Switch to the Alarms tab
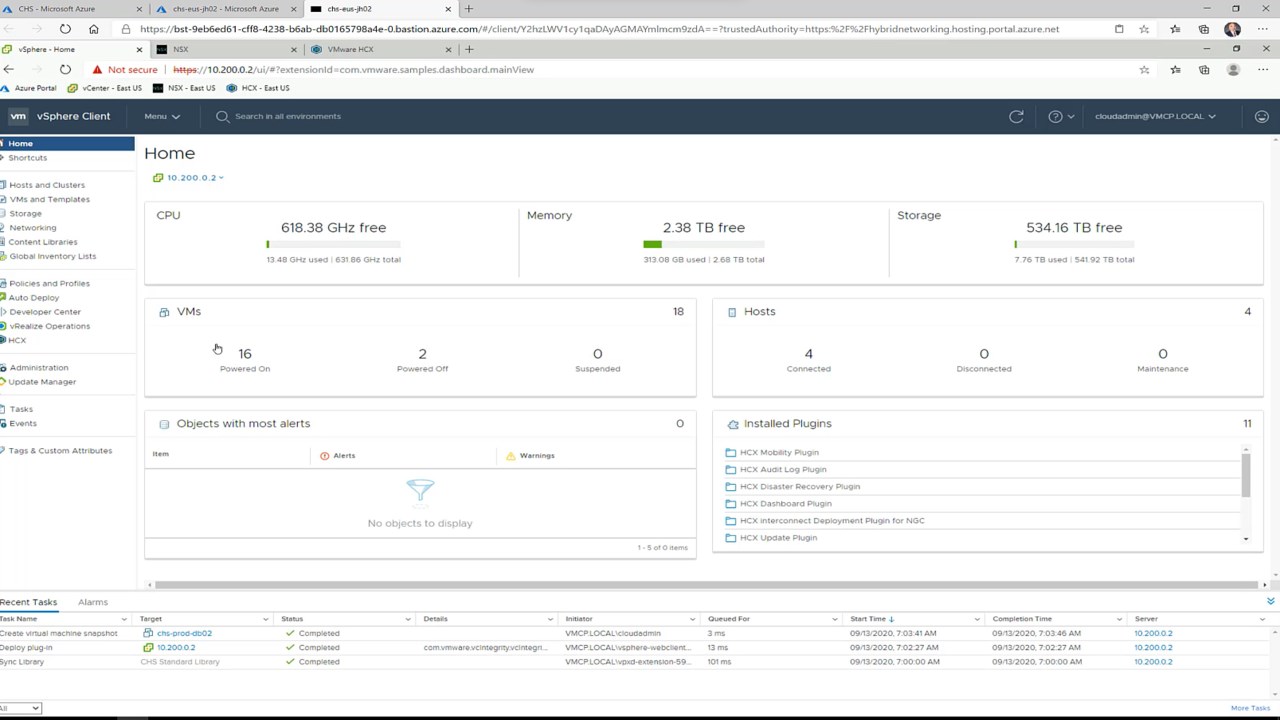1280x720 pixels. (x=92, y=602)
